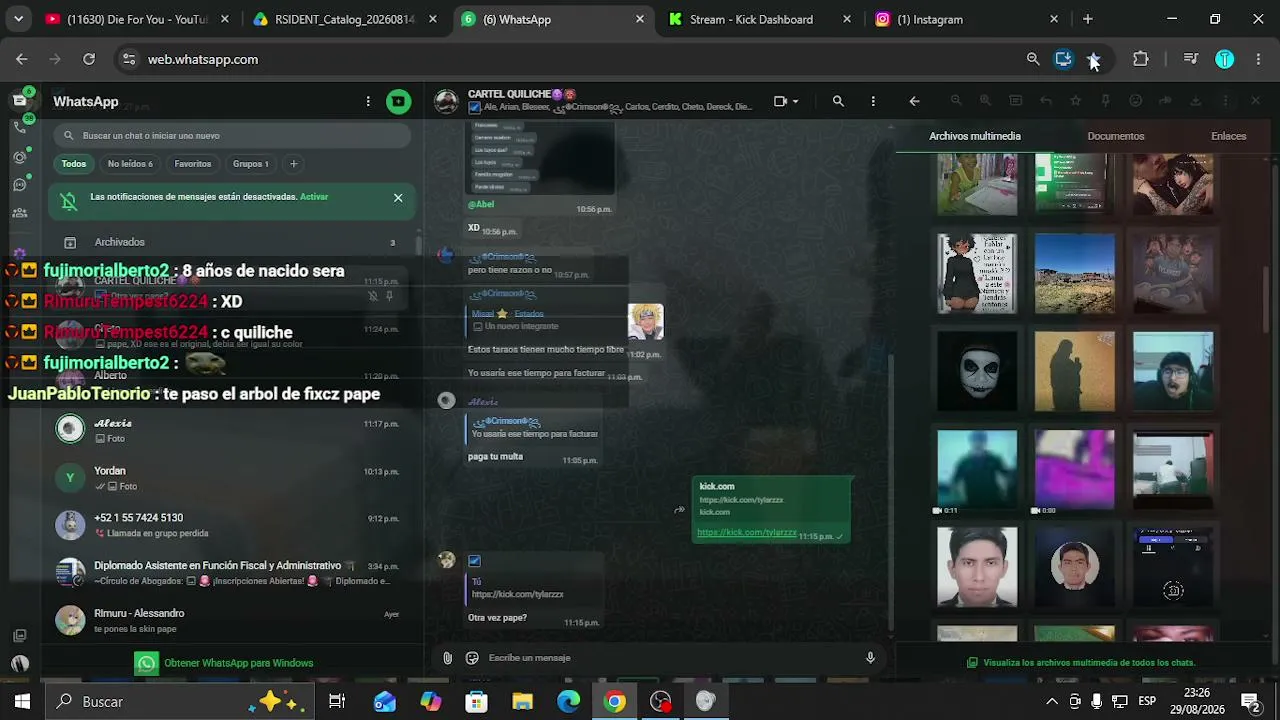Go back from the media panel

point(914,101)
